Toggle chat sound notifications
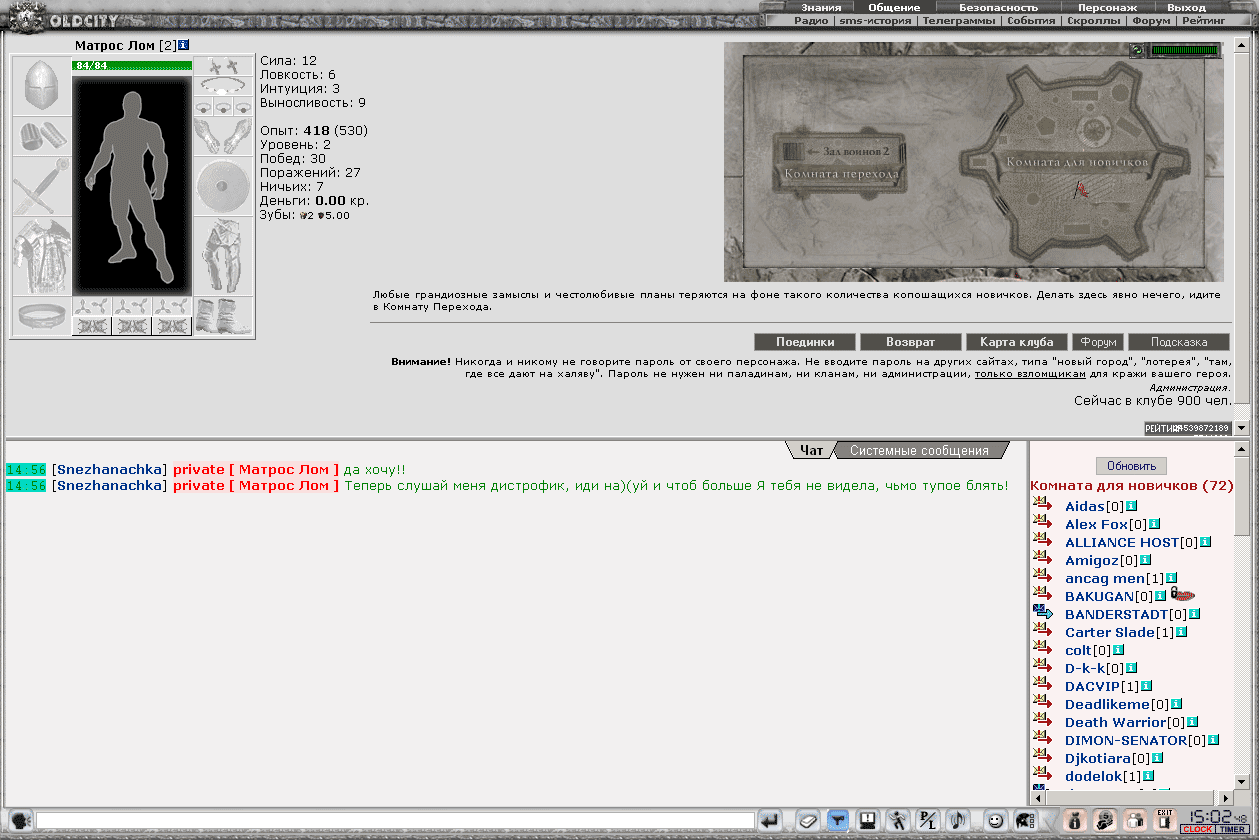Viewport: 1260px width, 840px height. (x=957, y=821)
